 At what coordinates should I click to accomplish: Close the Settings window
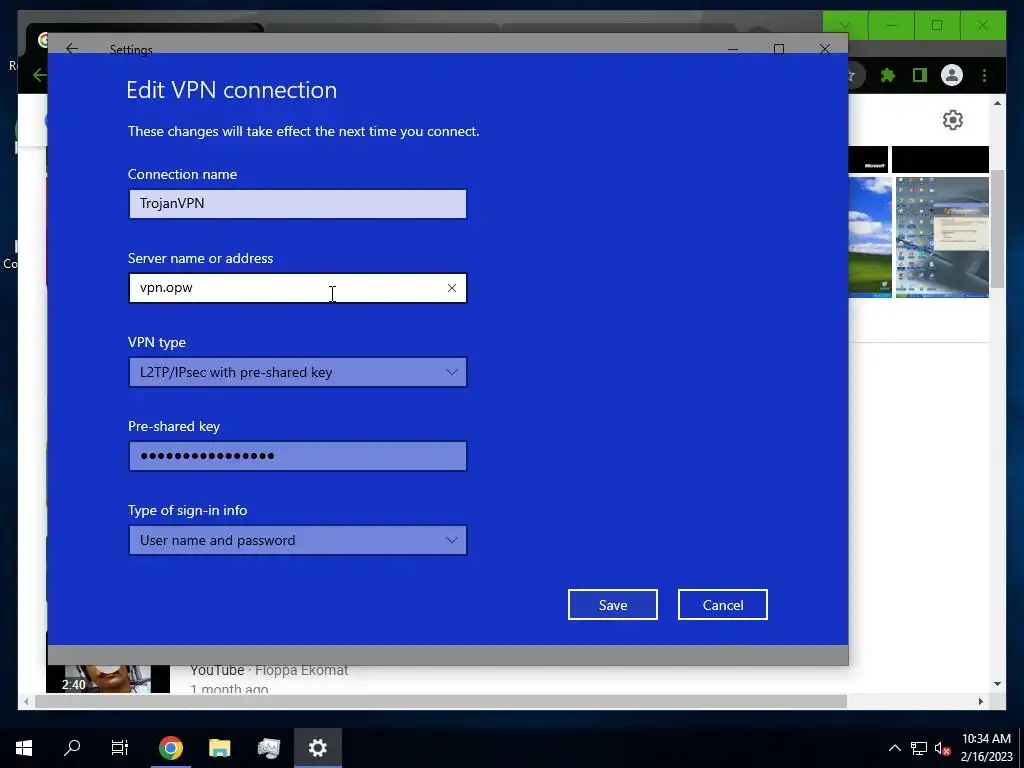(825, 49)
